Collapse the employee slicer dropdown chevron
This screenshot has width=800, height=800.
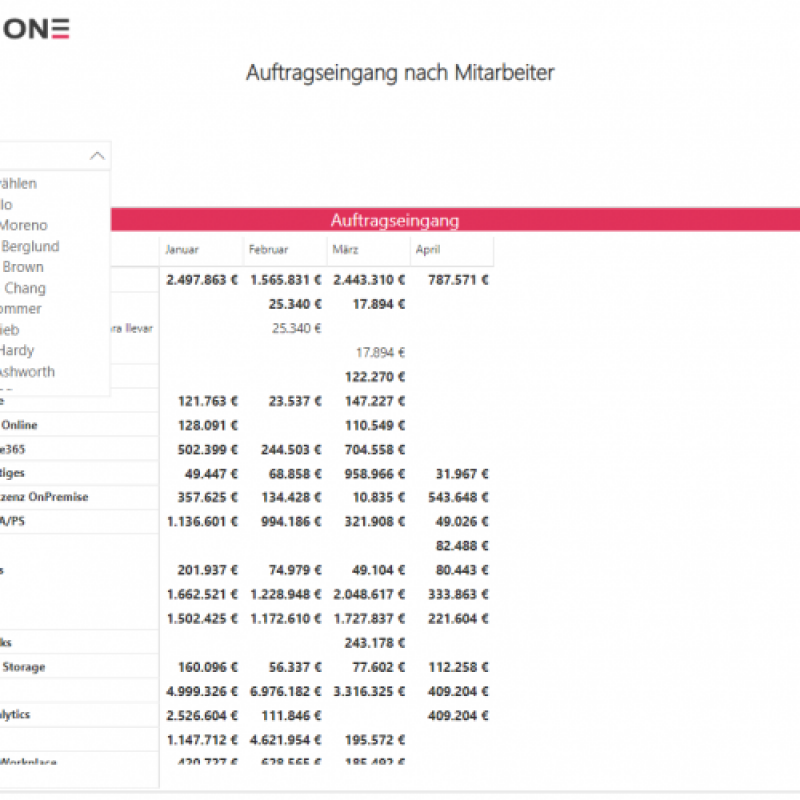click(97, 156)
